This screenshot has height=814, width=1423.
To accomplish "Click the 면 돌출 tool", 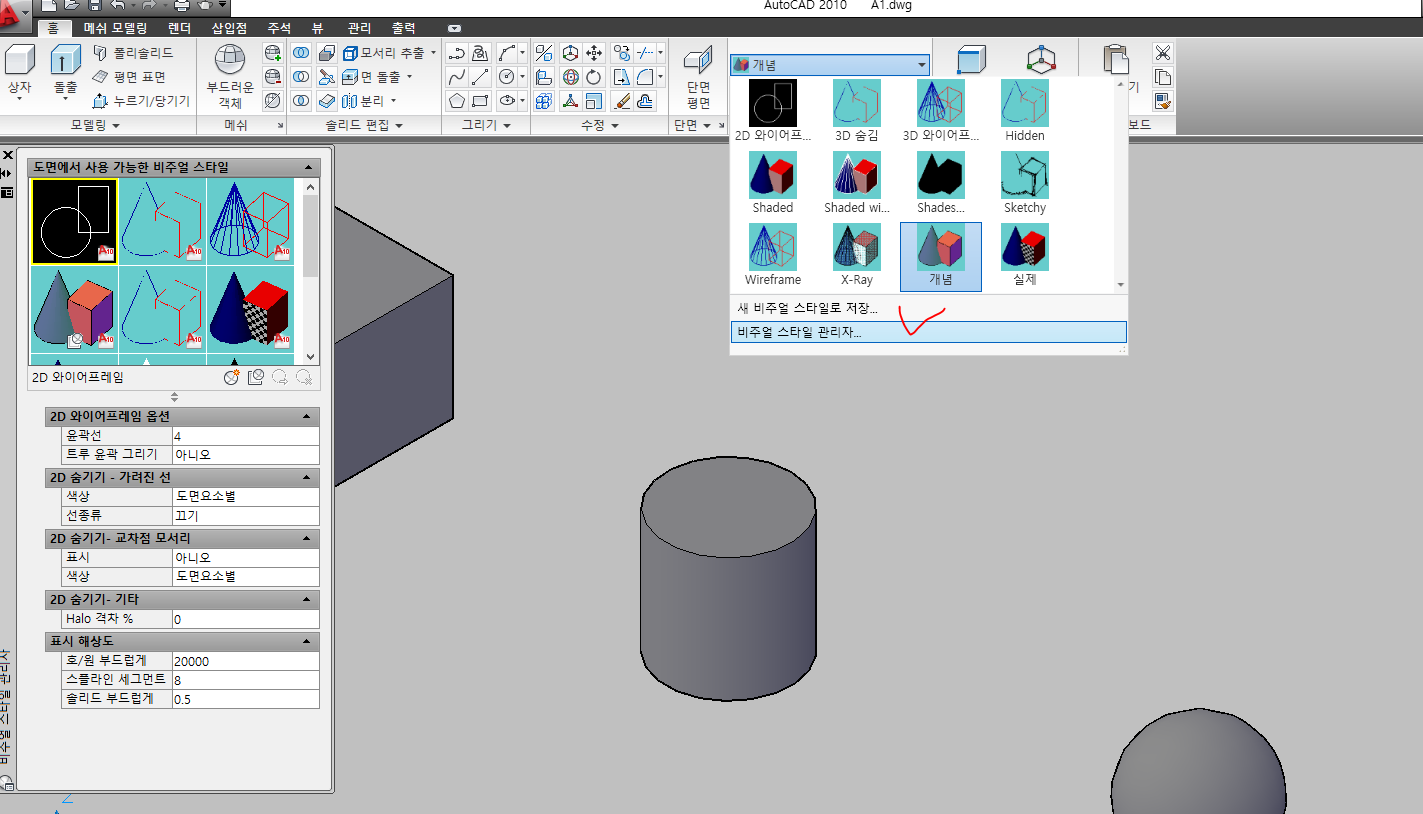I will click(371, 77).
